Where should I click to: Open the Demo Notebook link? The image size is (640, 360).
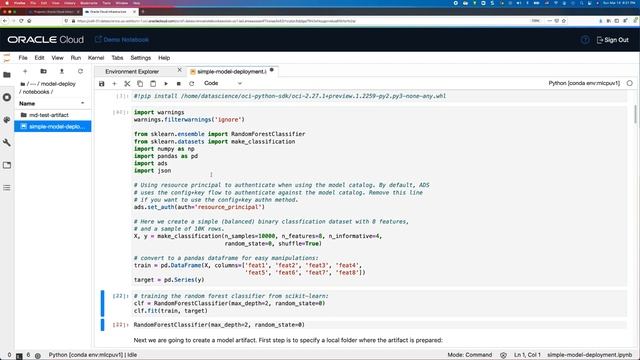122,40
